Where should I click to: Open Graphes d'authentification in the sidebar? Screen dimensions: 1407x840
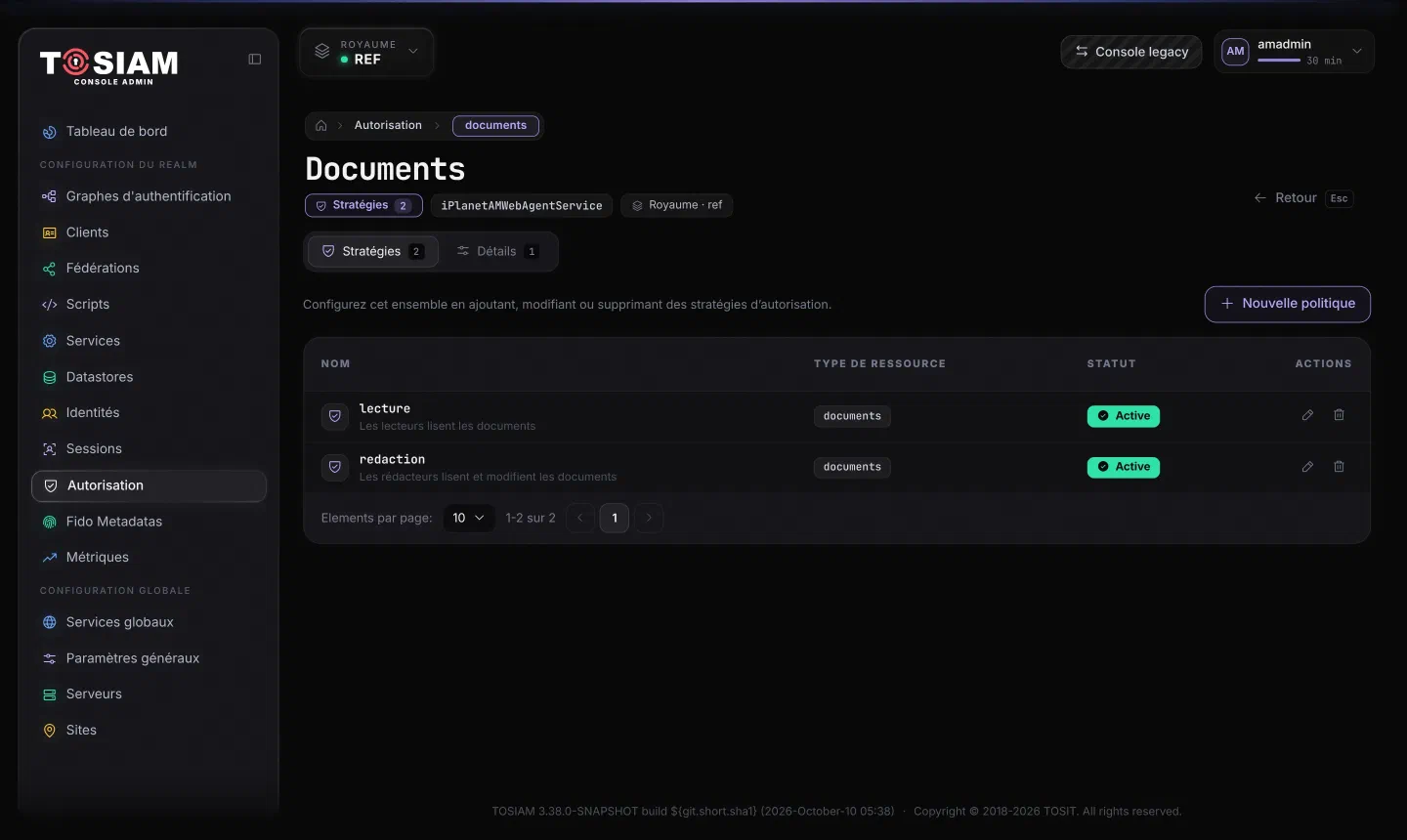coord(149,196)
